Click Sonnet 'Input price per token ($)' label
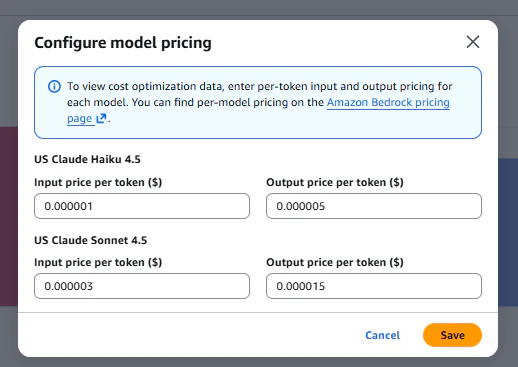Viewport: 518px width, 367px height. point(98,262)
